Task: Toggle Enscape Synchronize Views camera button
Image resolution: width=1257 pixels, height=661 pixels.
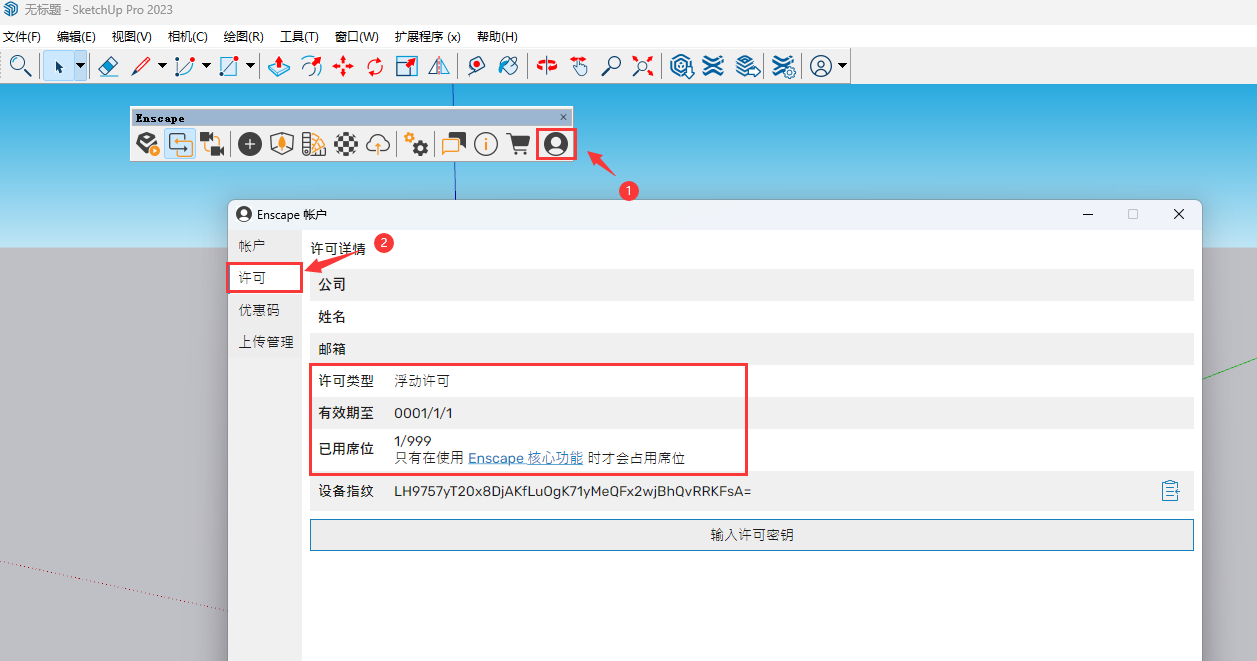Action: coord(212,144)
